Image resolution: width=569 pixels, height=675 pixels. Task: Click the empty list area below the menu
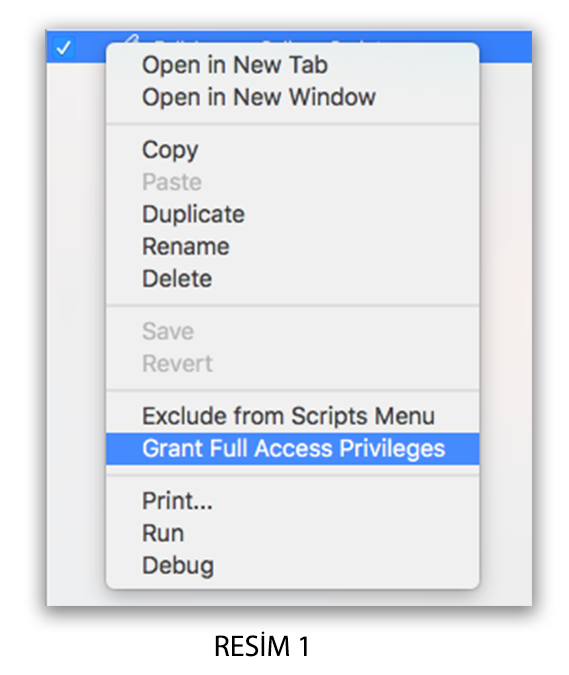[289, 598]
